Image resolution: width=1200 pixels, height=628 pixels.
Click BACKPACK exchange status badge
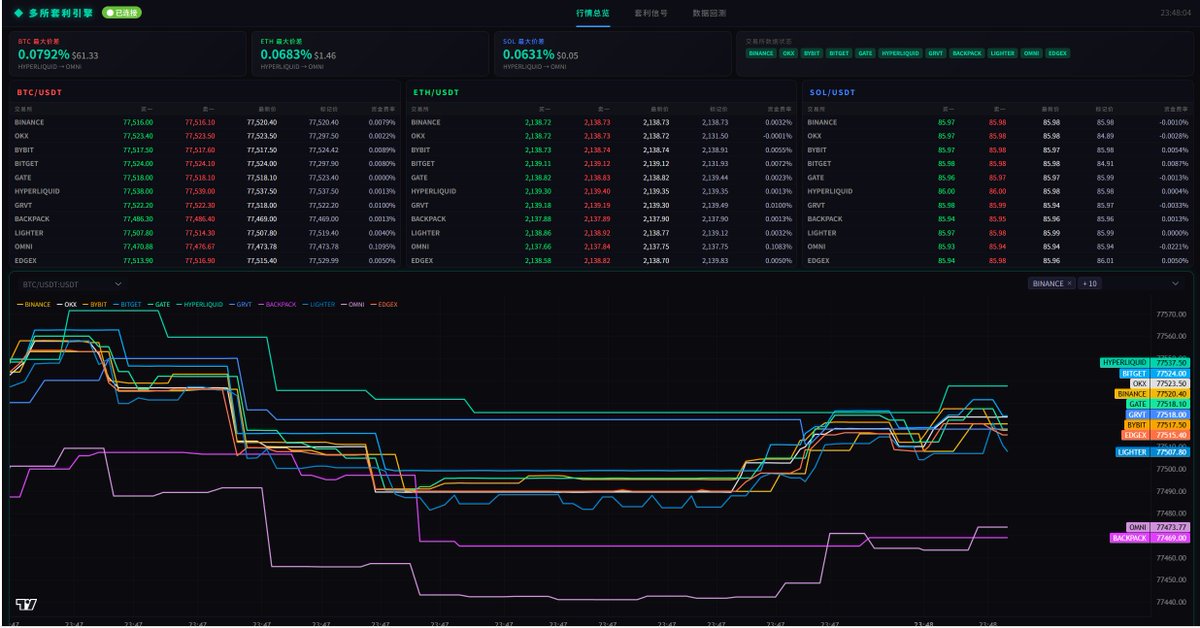click(x=967, y=52)
